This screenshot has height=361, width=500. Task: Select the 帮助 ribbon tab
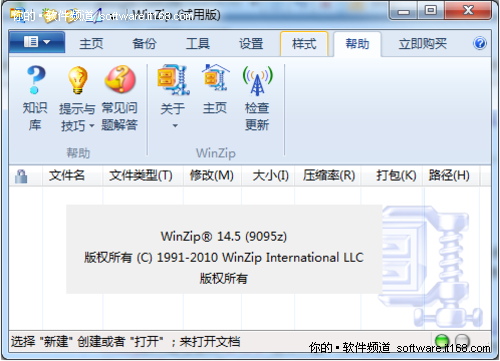coord(357,44)
